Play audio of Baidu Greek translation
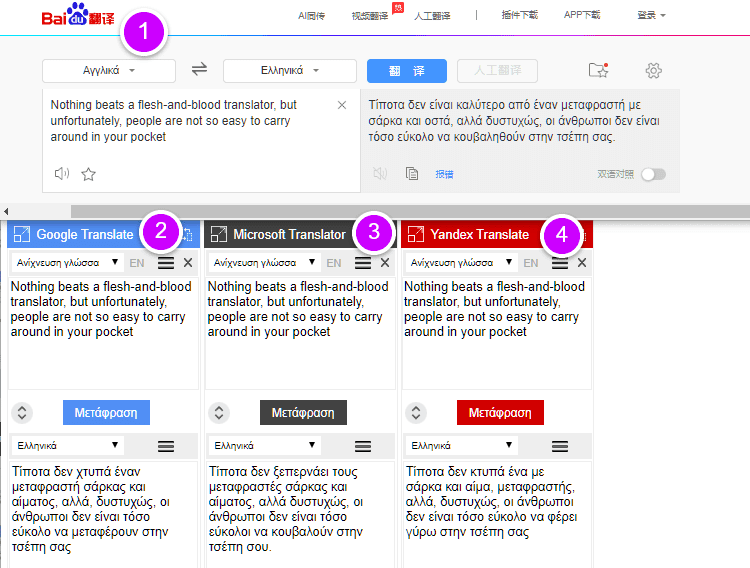Viewport: 750px width, 568px height. click(380, 173)
